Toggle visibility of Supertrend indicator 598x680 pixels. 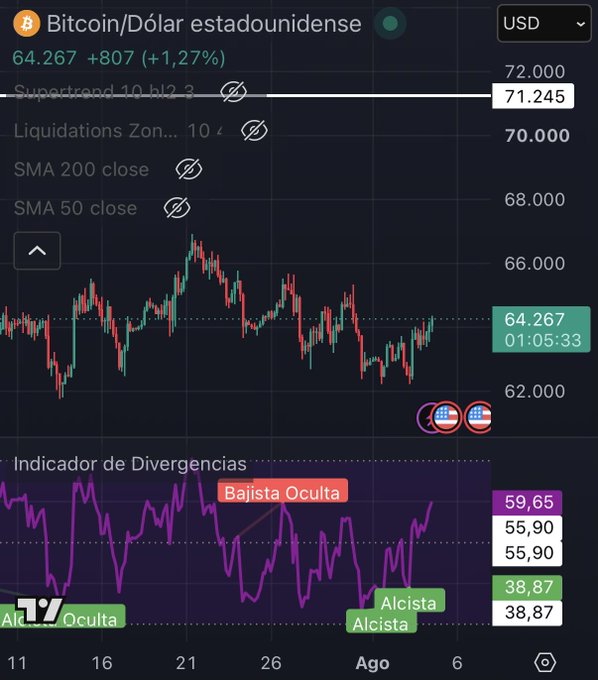(x=233, y=92)
